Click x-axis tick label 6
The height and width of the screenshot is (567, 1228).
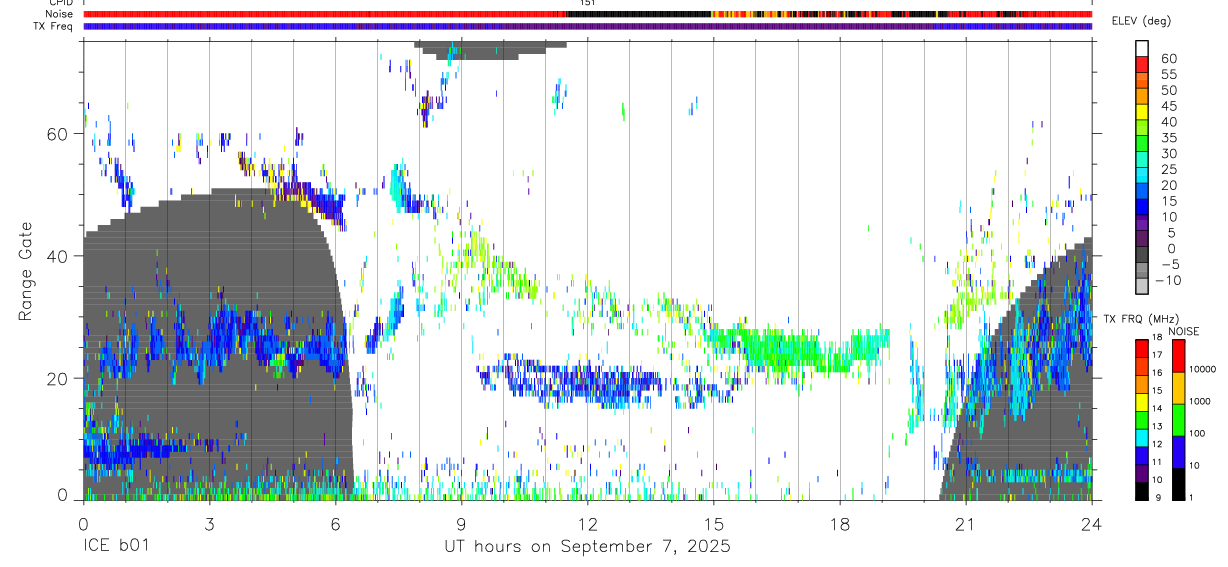[x=335, y=524]
